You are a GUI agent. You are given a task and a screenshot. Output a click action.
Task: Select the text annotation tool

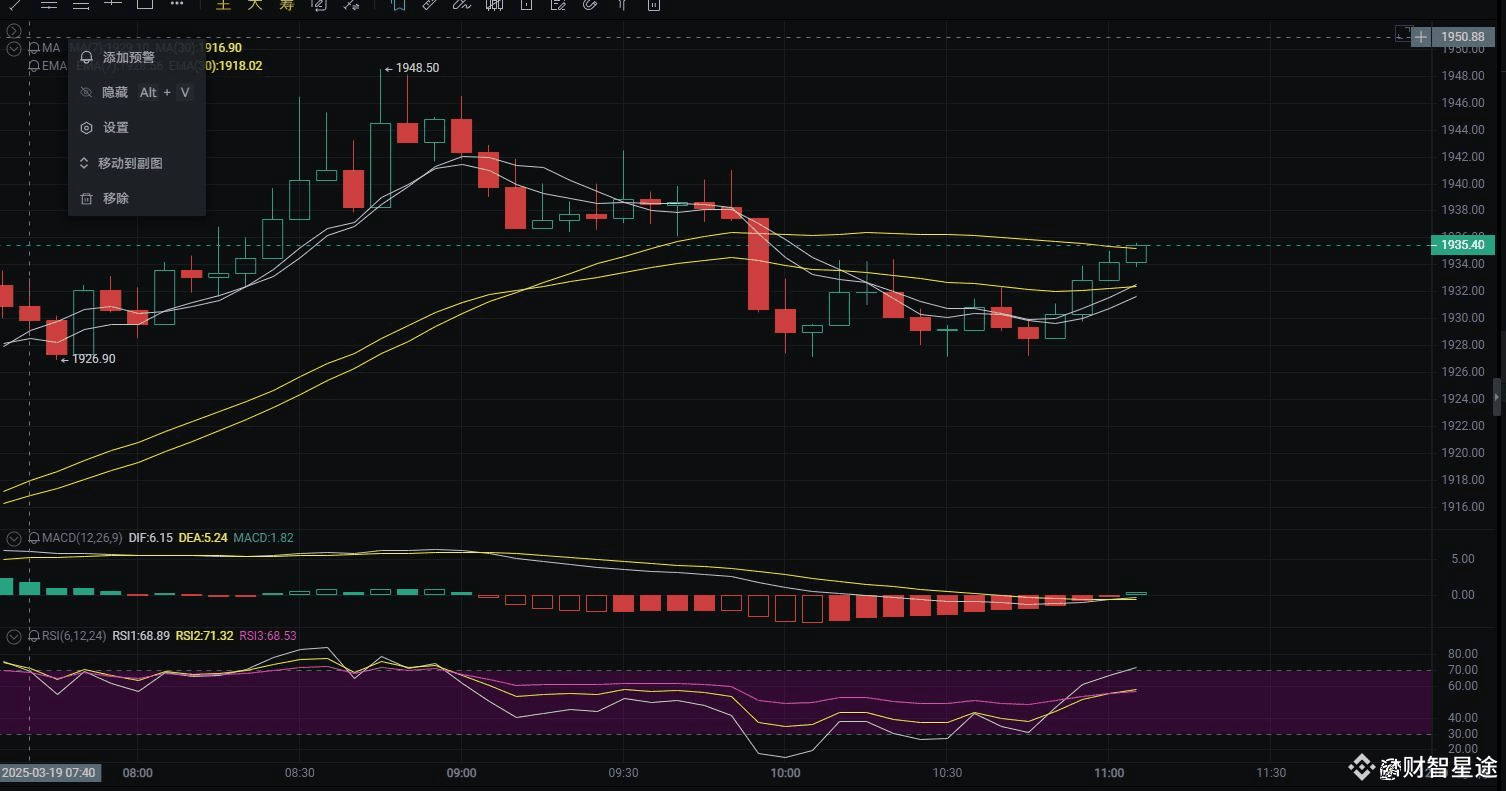pos(526,6)
